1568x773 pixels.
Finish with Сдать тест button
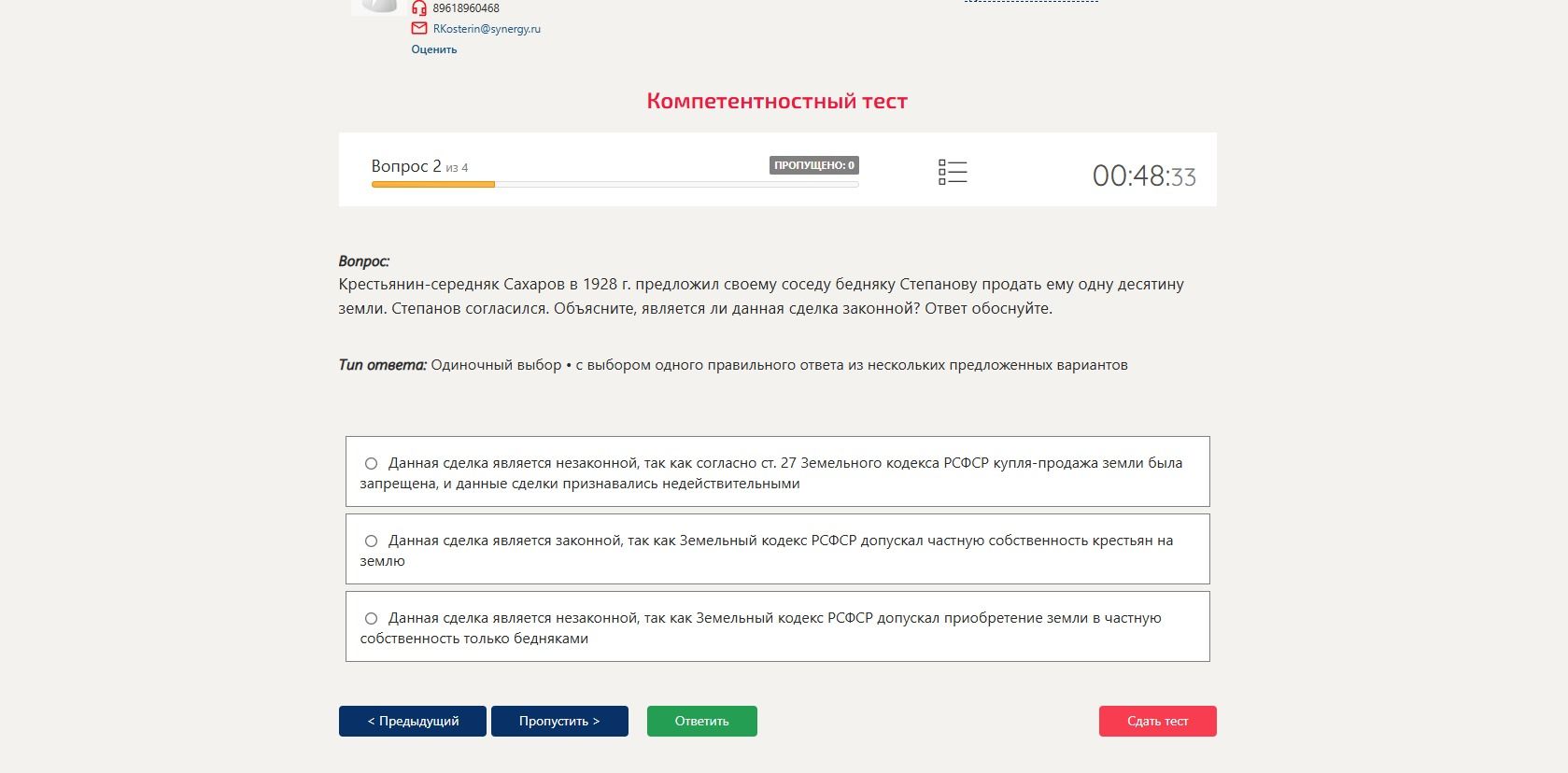1158,721
